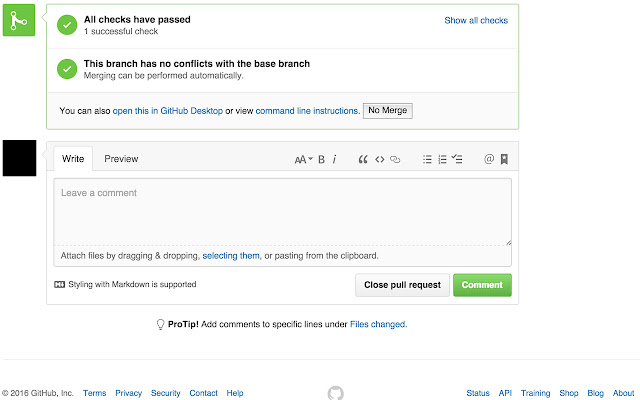640x400 pixels.
Task: Insert code formatting
Action: [379, 159]
